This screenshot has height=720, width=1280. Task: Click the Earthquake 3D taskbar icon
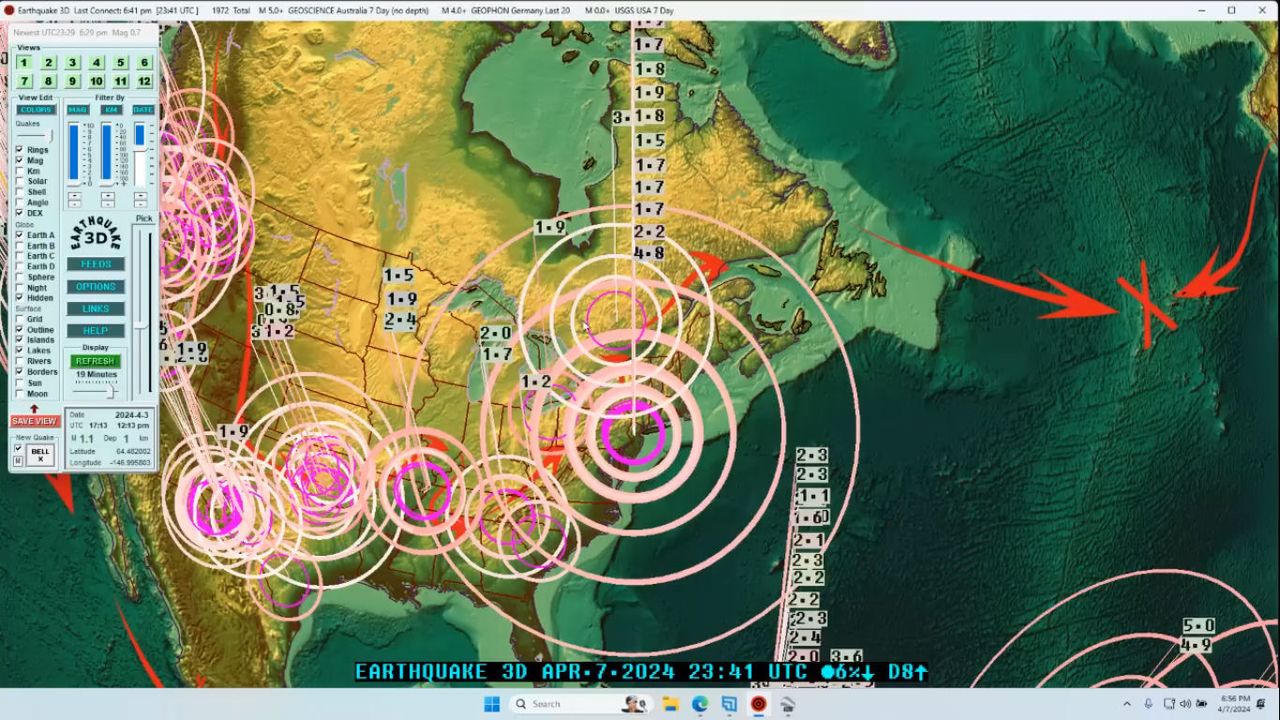pyautogui.click(x=758, y=704)
